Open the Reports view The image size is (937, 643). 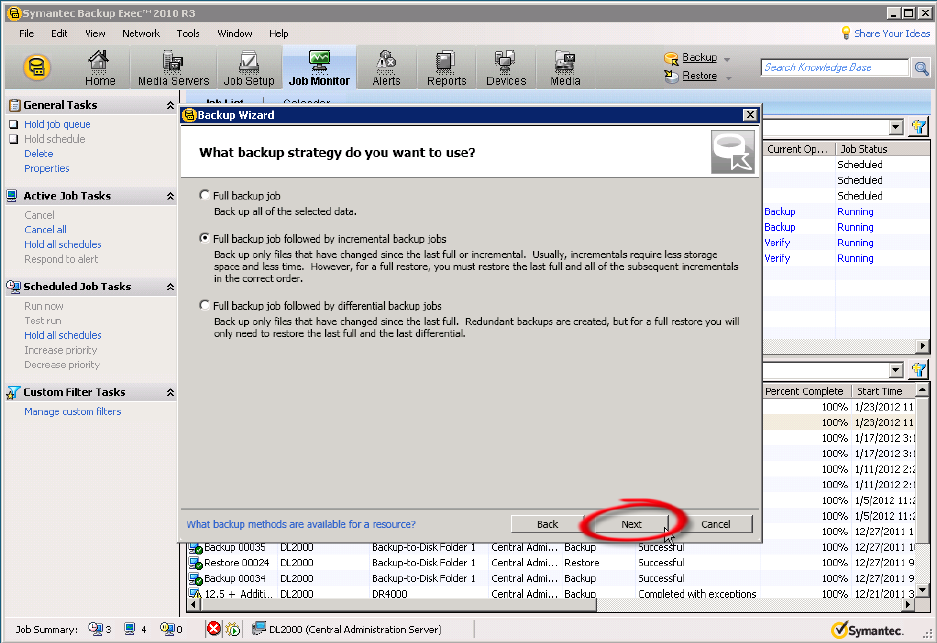tap(446, 68)
